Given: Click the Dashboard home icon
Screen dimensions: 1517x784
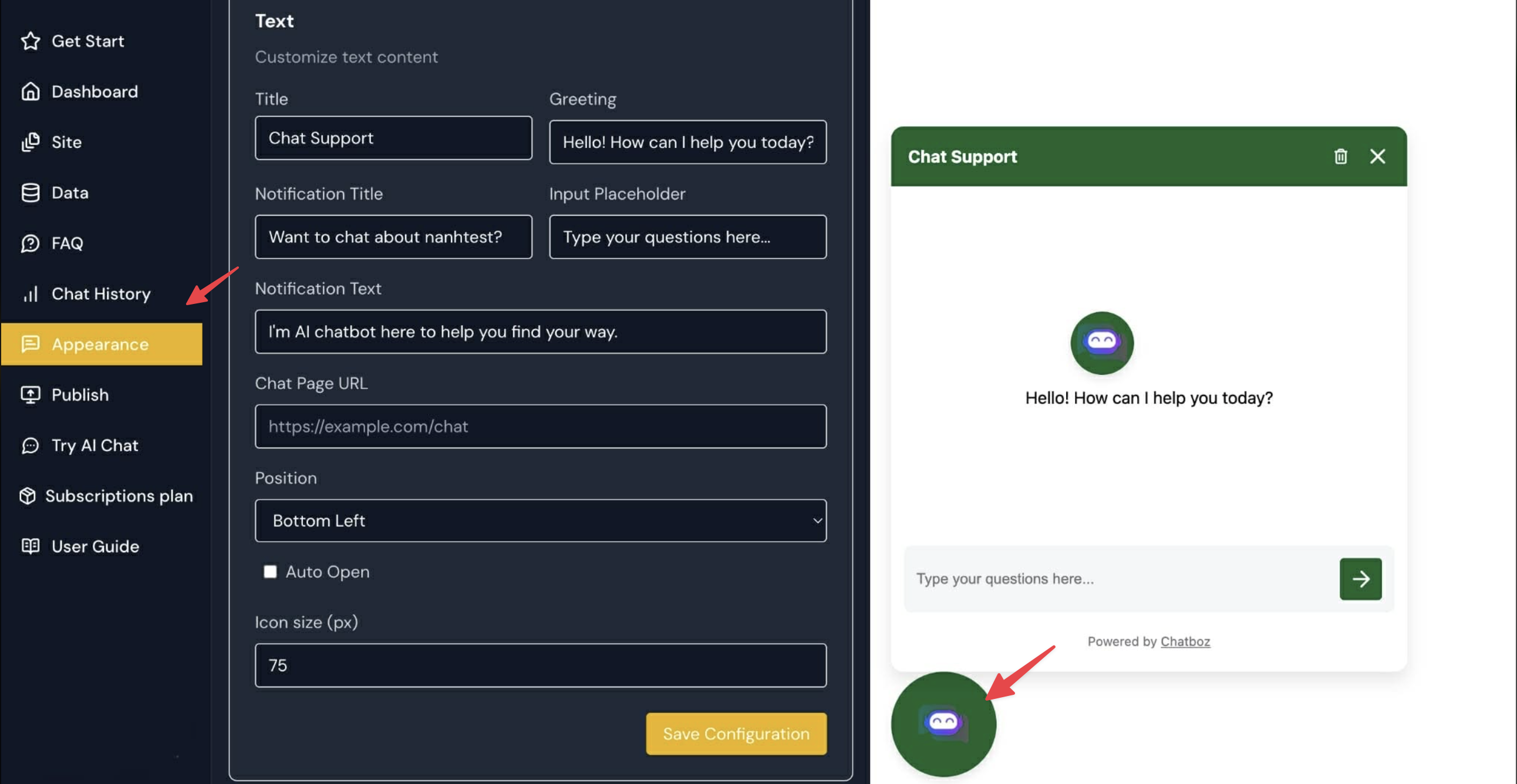Looking at the screenshot, I should pyautogui.click(x=31, y=92).
